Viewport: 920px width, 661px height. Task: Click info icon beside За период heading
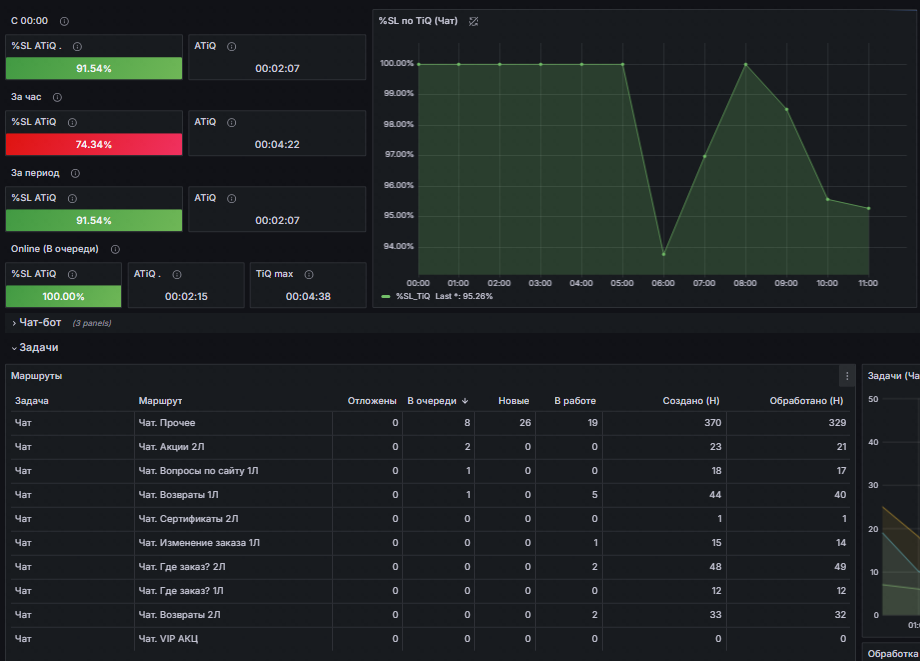click(75, 173)
